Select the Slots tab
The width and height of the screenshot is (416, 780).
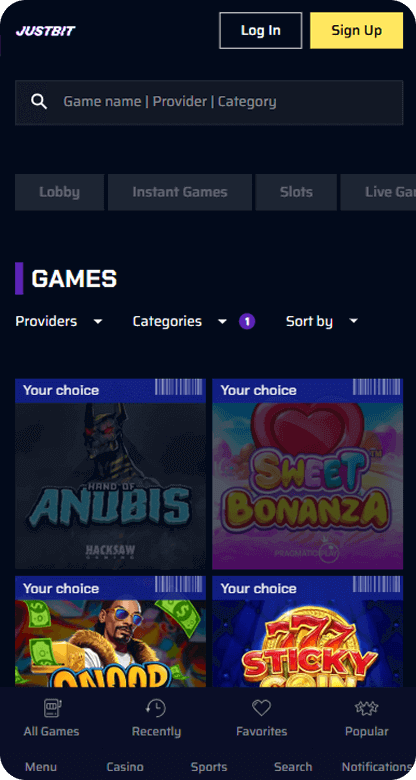[296, 192]
